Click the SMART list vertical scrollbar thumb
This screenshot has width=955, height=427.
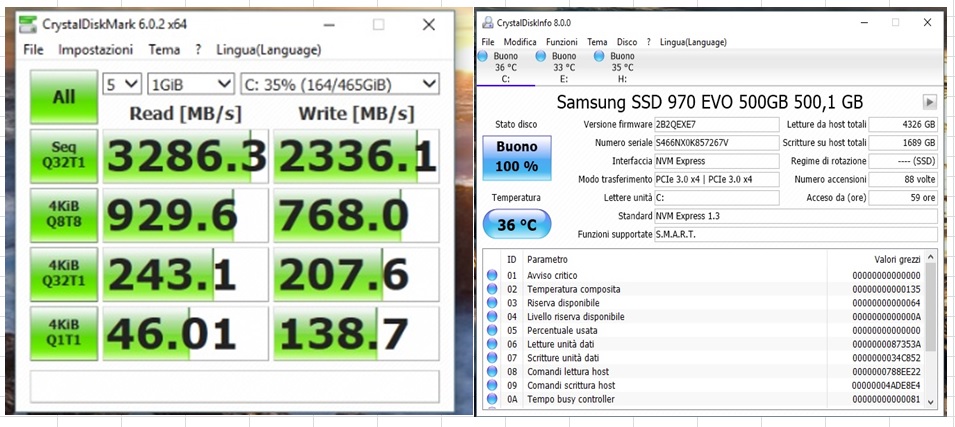click(930, 307)
